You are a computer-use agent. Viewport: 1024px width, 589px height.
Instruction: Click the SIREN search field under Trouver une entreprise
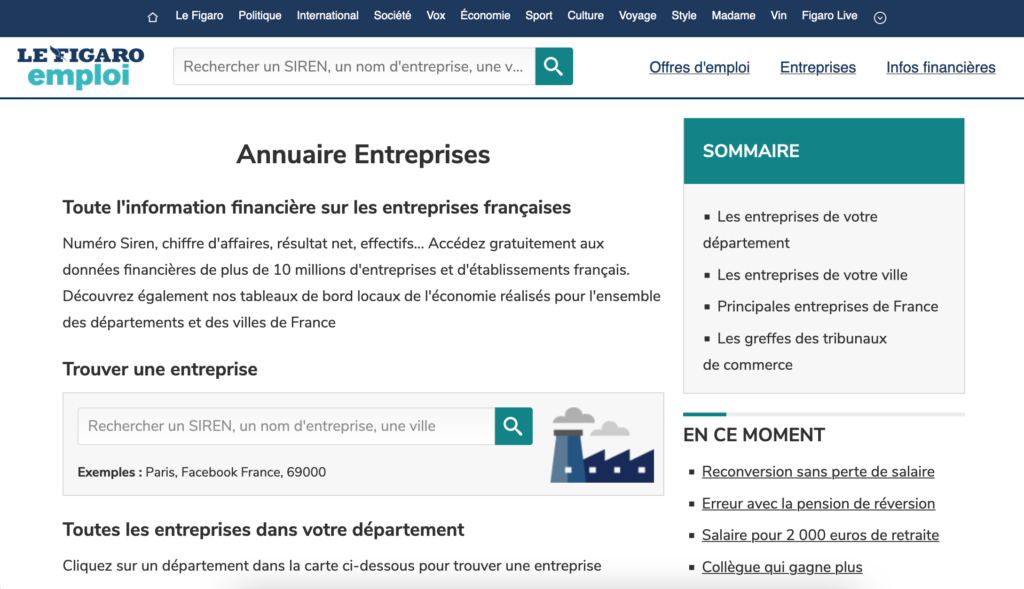(285, 426)
